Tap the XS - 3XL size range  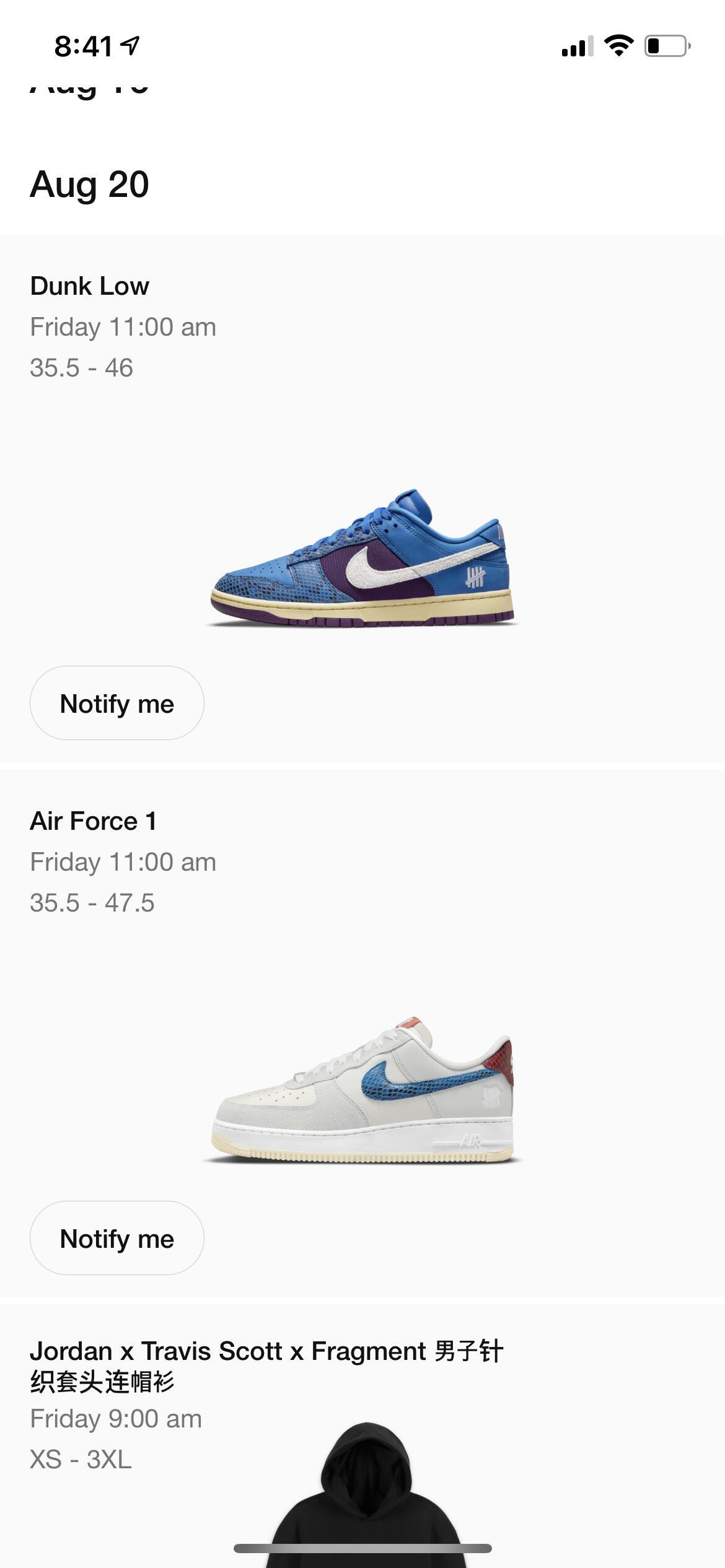pos(81,1460)
